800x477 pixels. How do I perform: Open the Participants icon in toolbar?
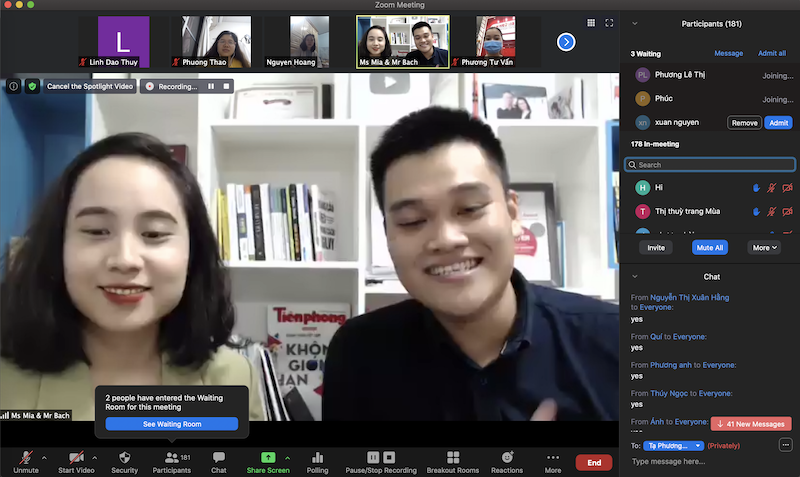(x=171, y=458)
